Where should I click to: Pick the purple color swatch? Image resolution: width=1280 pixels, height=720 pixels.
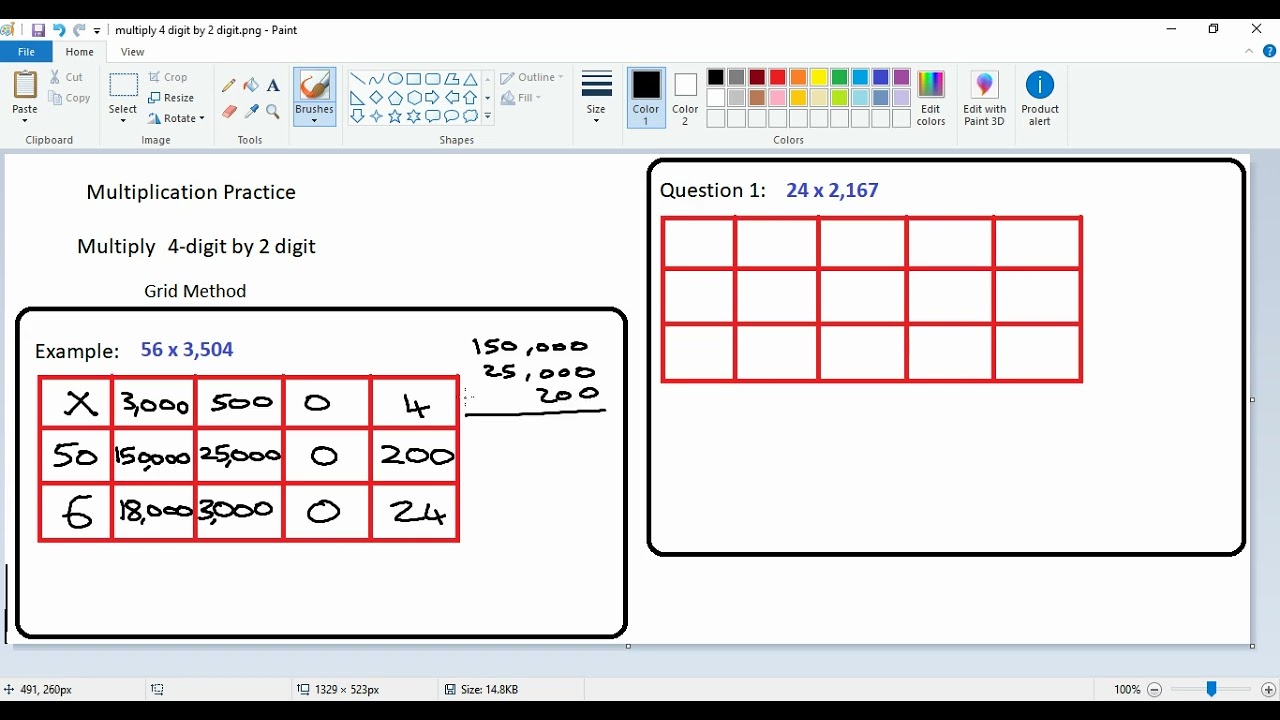click(901, 77)
